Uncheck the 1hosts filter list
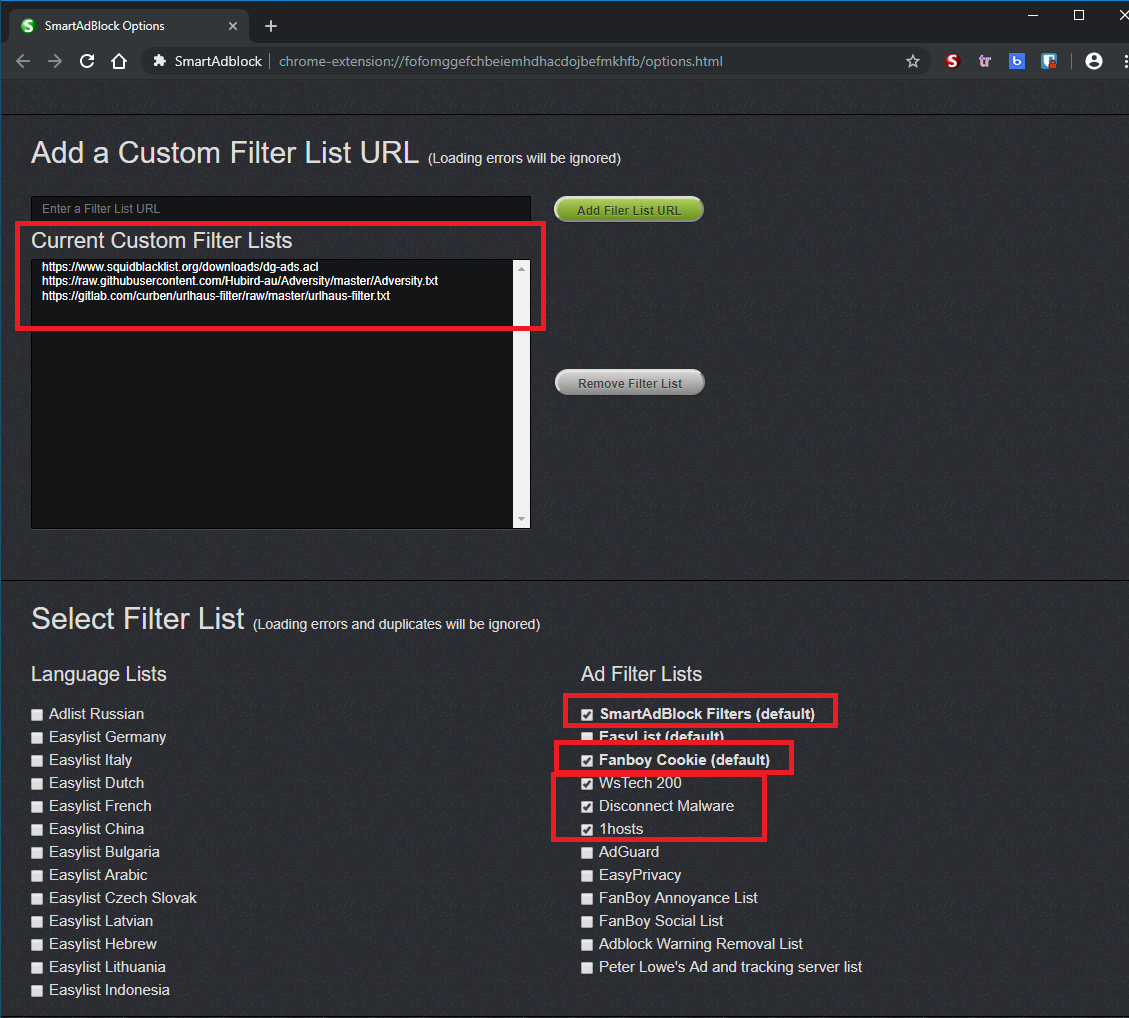Screen dimensions: 1129x1018 (587, 830)
